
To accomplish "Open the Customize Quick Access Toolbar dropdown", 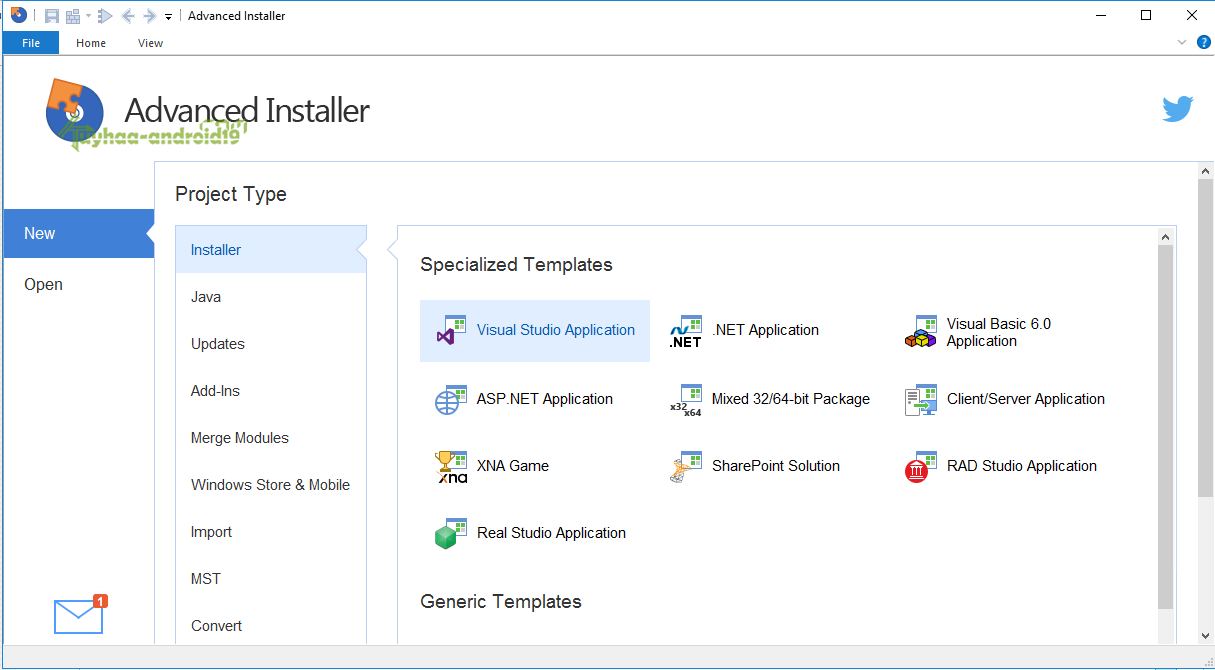I will [x=168, y=17].
